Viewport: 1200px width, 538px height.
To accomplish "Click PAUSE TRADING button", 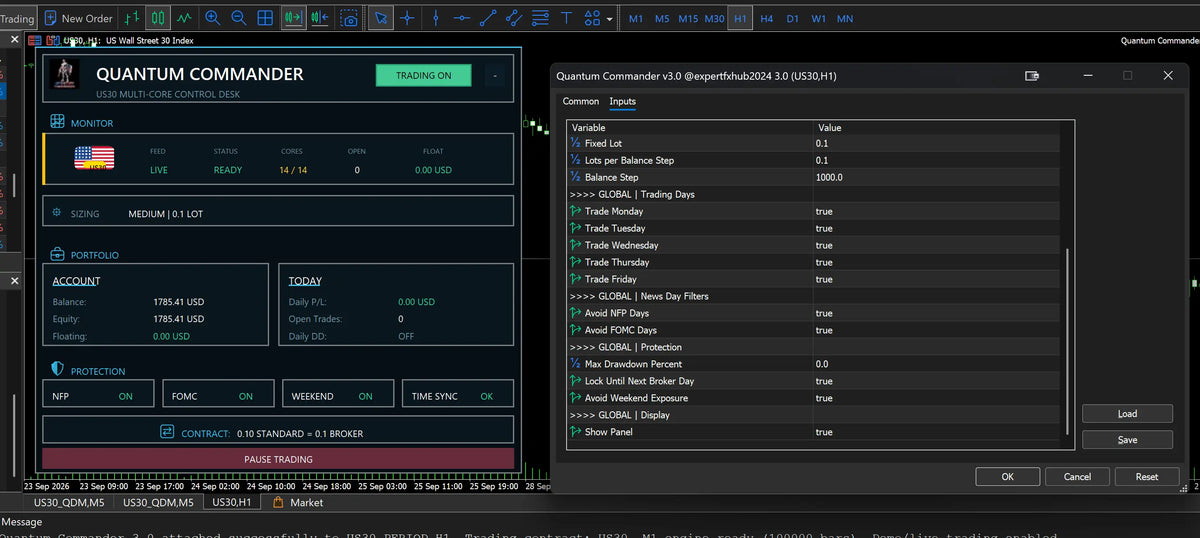I will coord(278,459).
